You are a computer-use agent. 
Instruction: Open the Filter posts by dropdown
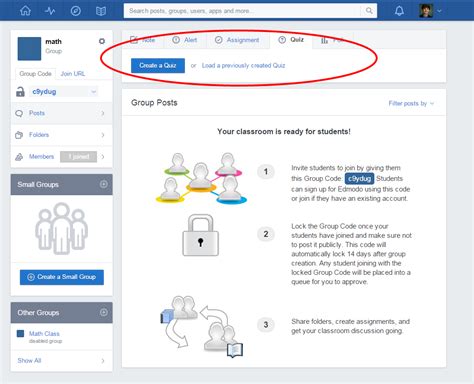click(x=411, y=103)
